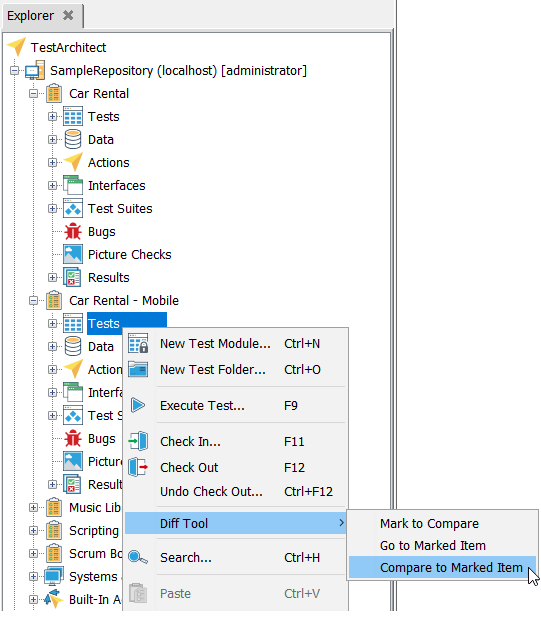Collapse the Car Rental project node
Viewport: 541px width, 620px height.
coord(34,94)
